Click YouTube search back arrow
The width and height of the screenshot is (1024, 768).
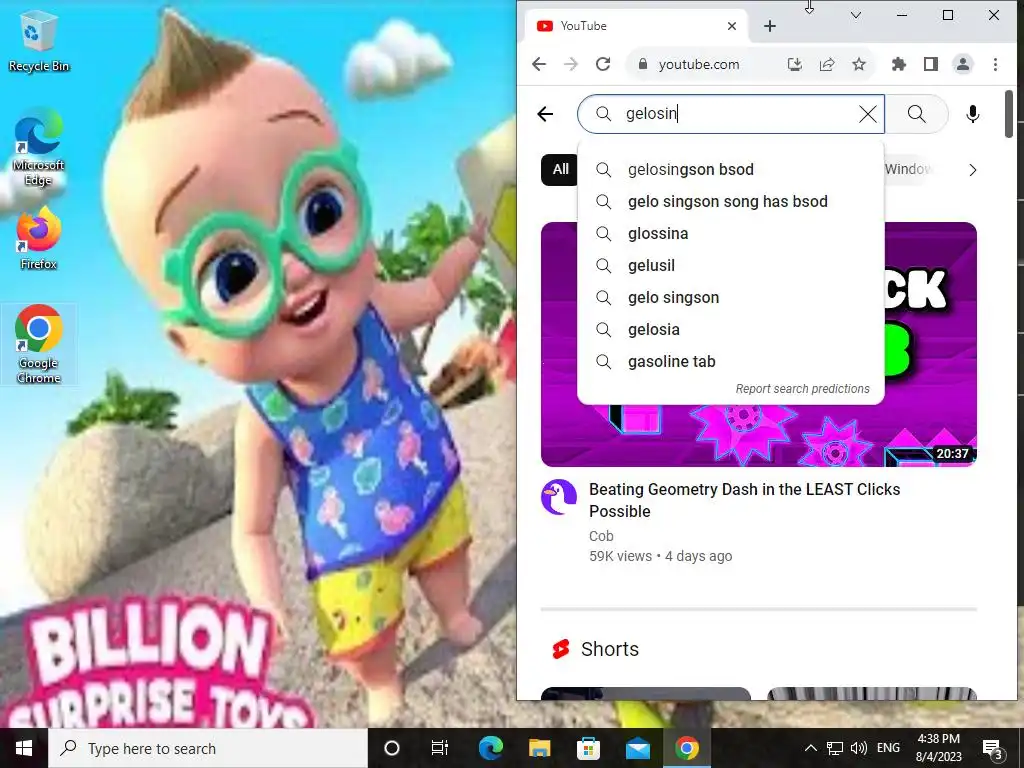pyautogui.click(x=545, y=114)
